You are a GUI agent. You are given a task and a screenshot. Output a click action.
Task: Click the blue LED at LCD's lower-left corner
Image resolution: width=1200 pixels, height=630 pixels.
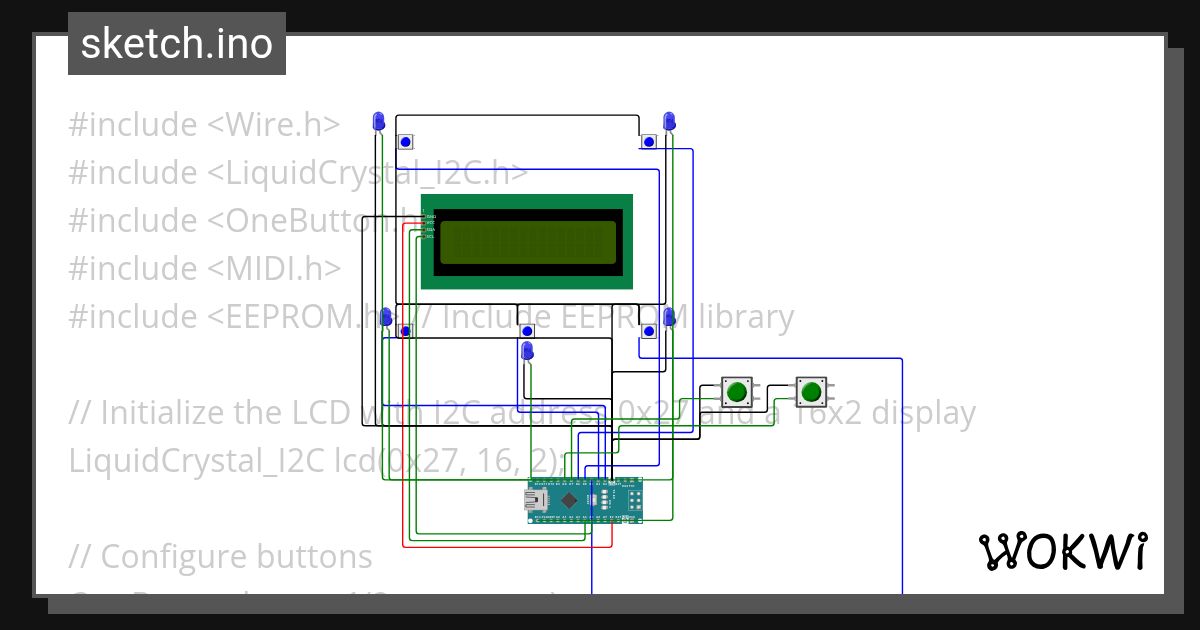pyautogui.click(x=386, y=318)
